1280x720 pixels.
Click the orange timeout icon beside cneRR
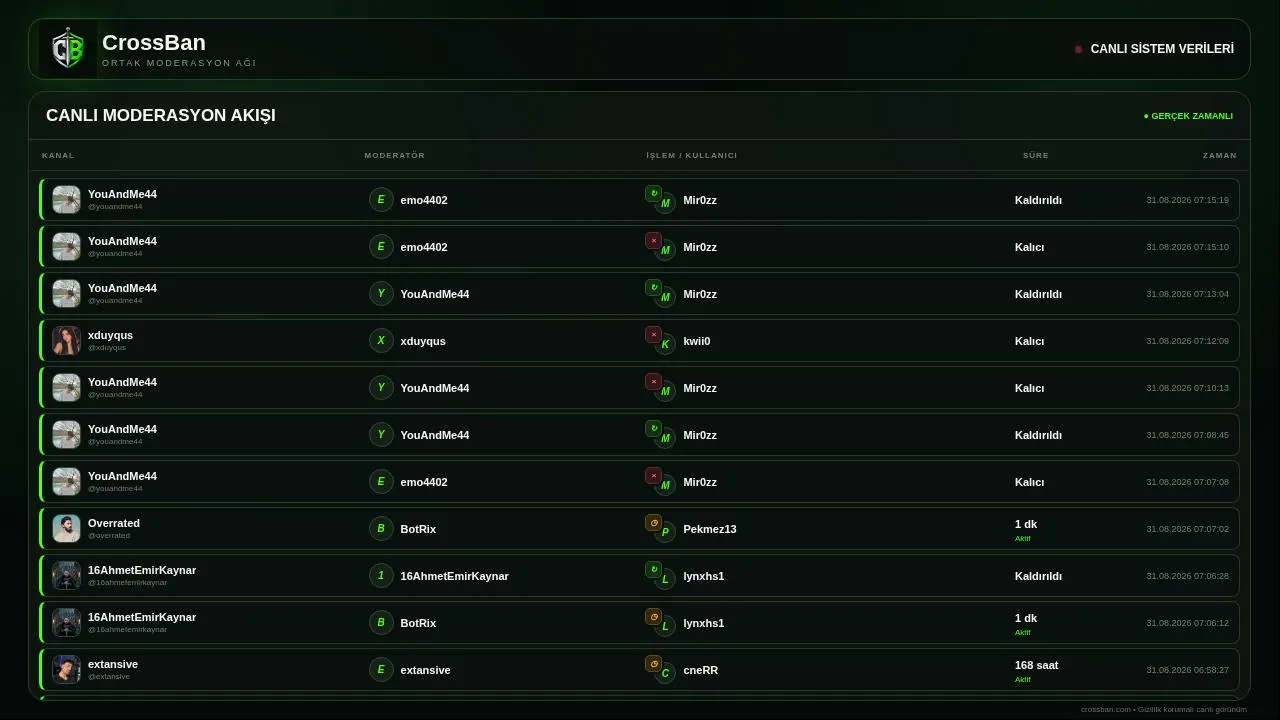[653, 663]
